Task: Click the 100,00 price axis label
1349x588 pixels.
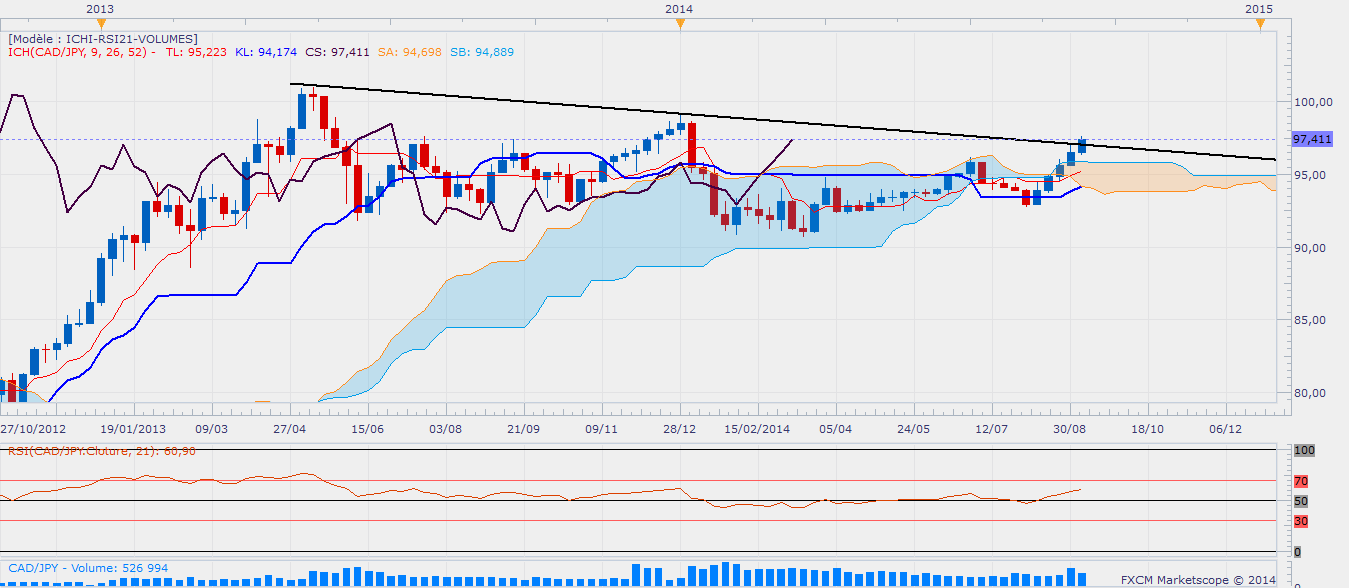Action: (x=1312, y=102)
